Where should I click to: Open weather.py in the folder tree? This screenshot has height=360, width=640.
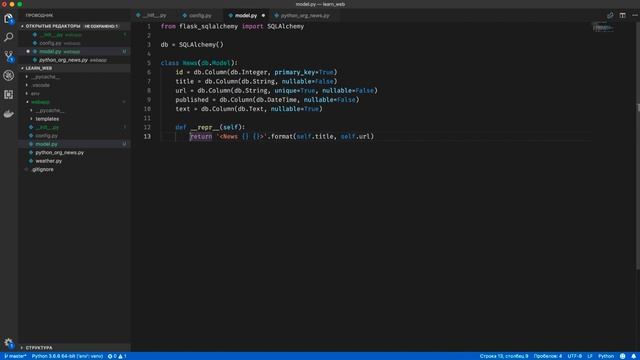pos(49,161)
